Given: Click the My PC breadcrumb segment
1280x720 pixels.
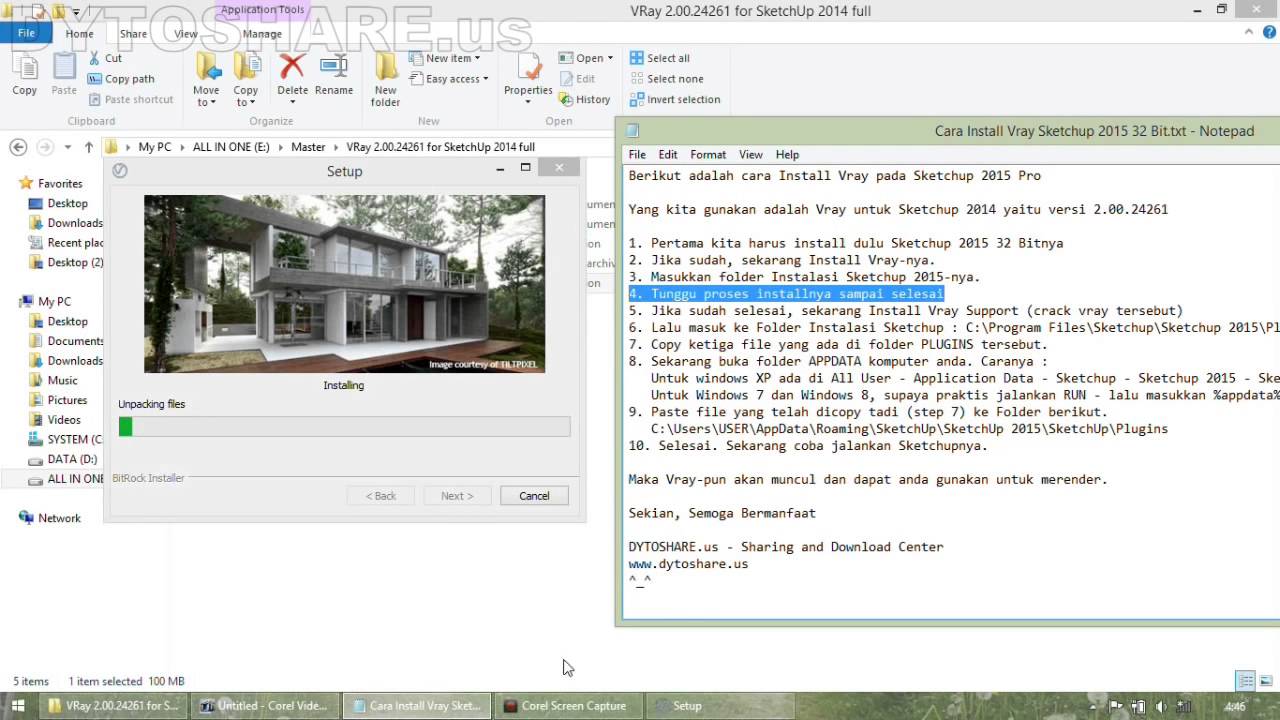Looking at the screenshot, I should pos(155,147).
